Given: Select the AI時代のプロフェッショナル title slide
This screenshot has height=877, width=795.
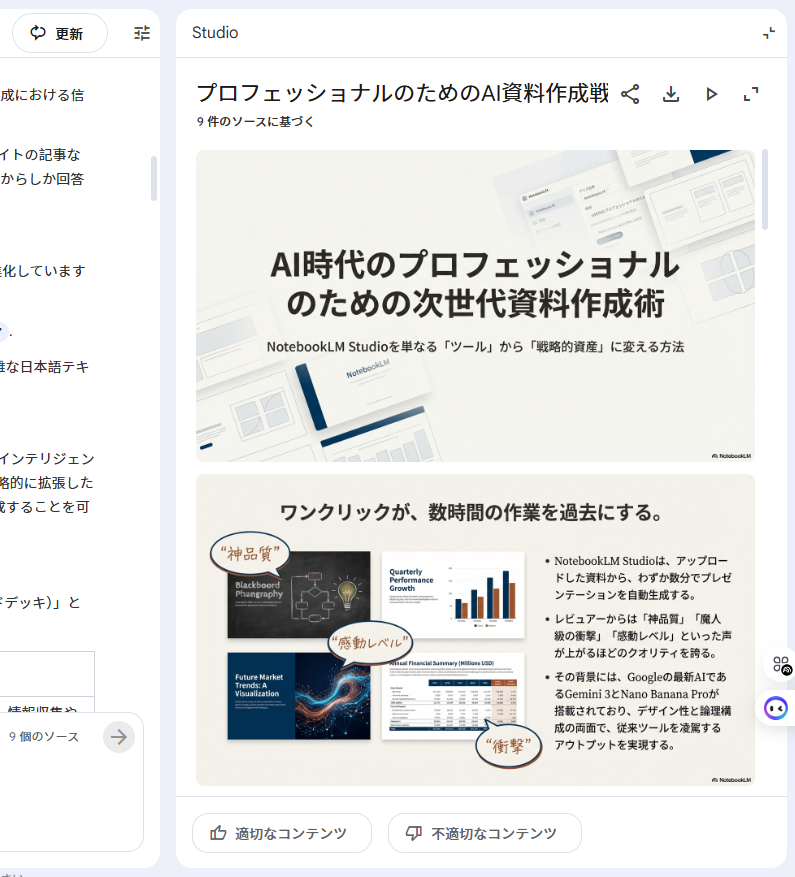Looking at the screenshot, I should click(475, 305).
